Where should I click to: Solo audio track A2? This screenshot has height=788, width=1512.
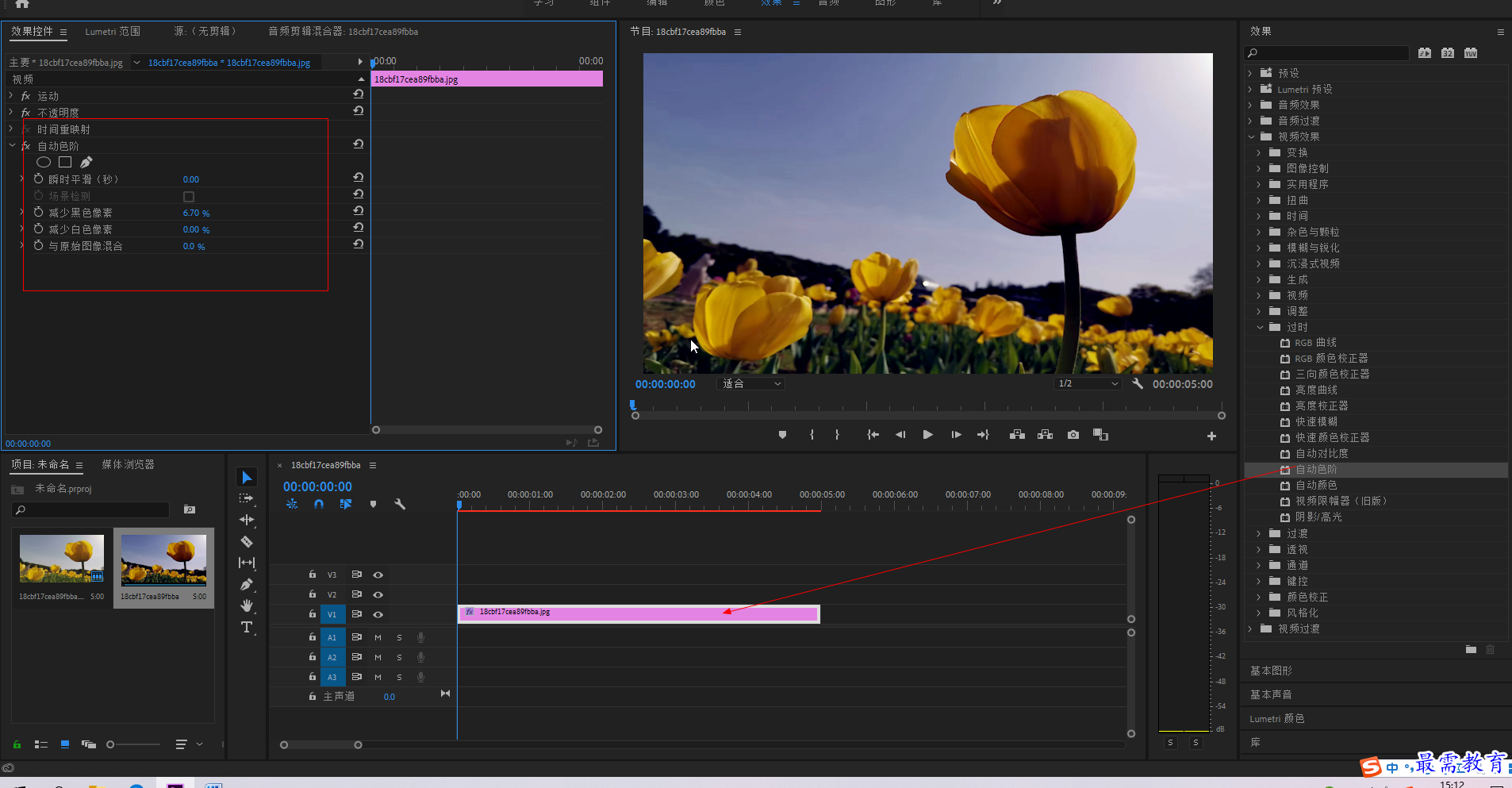click(x=399, y=657)
